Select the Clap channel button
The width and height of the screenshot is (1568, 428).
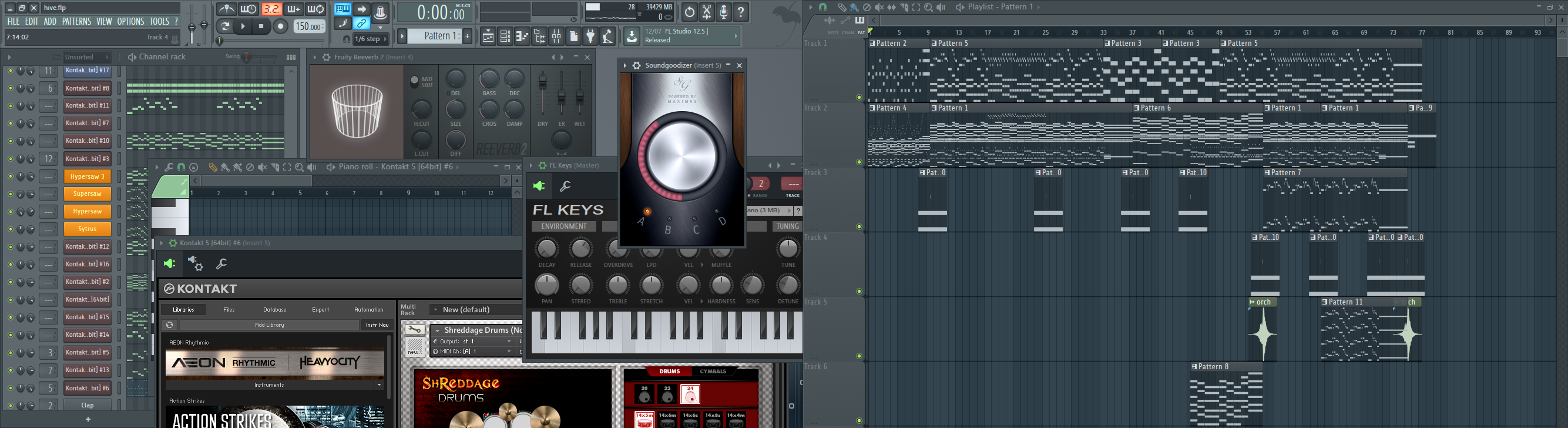pos(88,406)
